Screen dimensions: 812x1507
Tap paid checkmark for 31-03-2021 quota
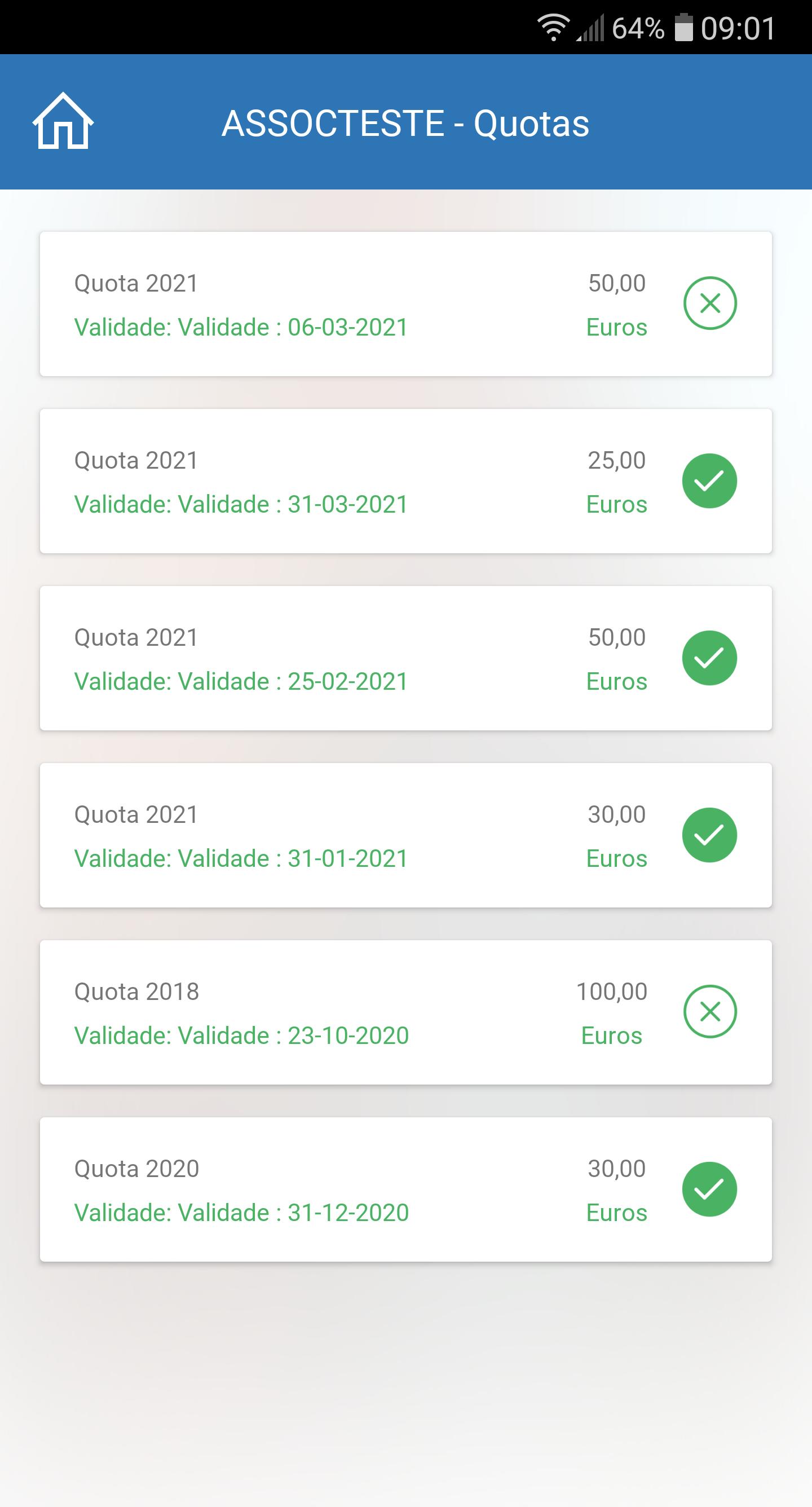[709, 481]
